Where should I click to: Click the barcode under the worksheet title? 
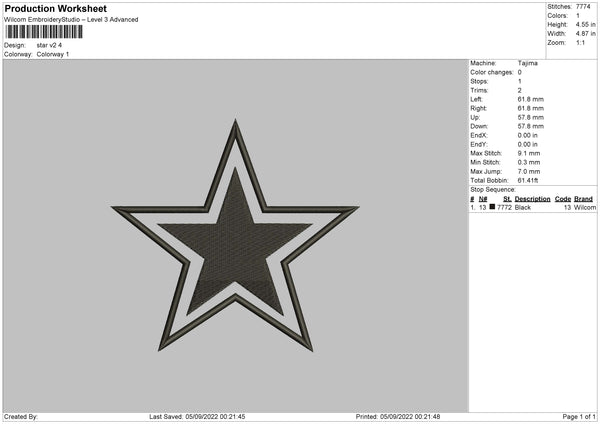pyautogui.click(x=44, y=32)
